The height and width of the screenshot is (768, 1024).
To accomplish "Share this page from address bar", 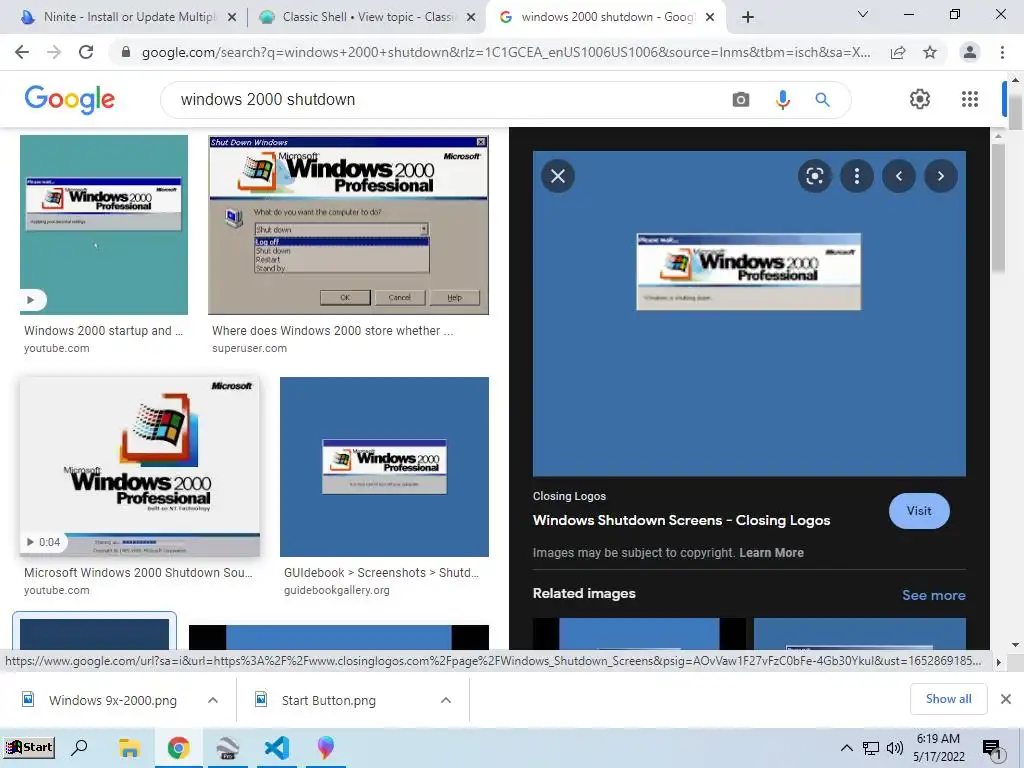I will tap(898, 52).
